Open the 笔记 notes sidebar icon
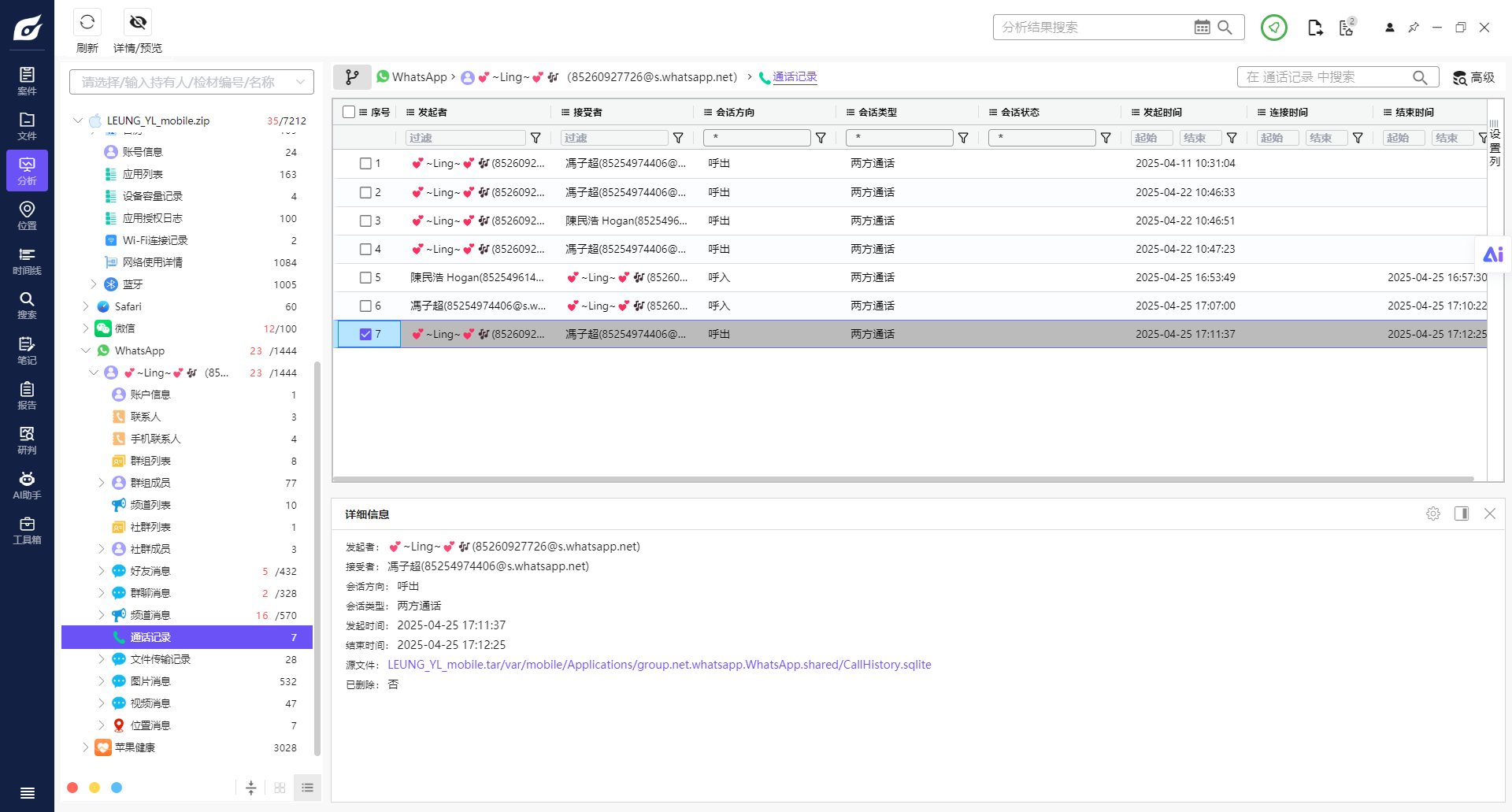The width and height of the screenshot is (1512, 812). click(27, 350)
